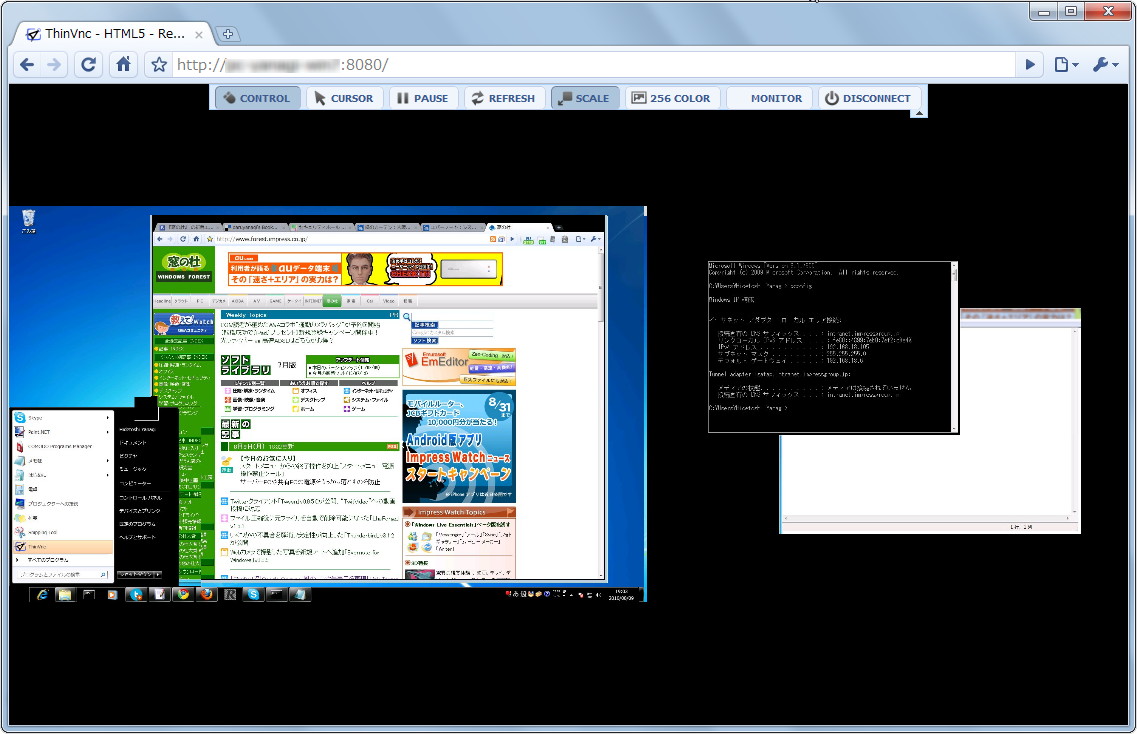
Task: Open Windows Media Player on remote taskbar
Action: pos(112,595)
